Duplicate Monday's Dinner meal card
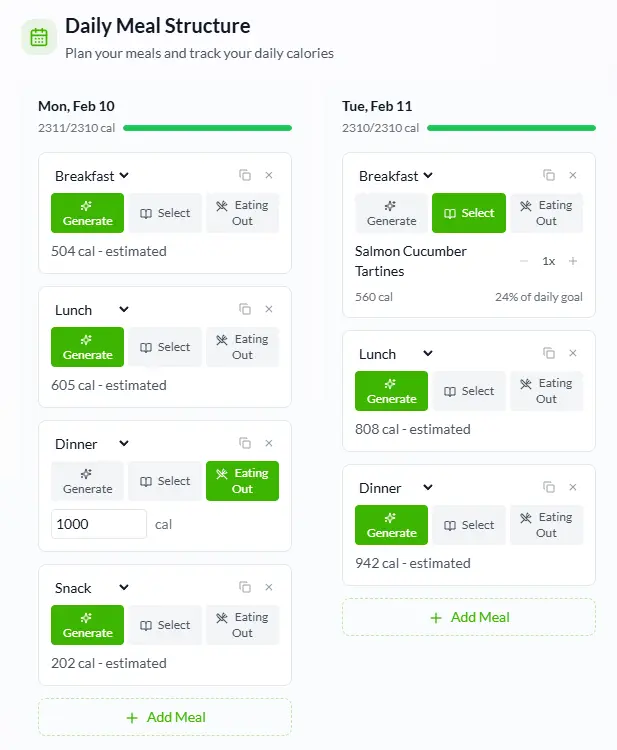Viewport: 617px width, 750px height. (x=245, y=443)
